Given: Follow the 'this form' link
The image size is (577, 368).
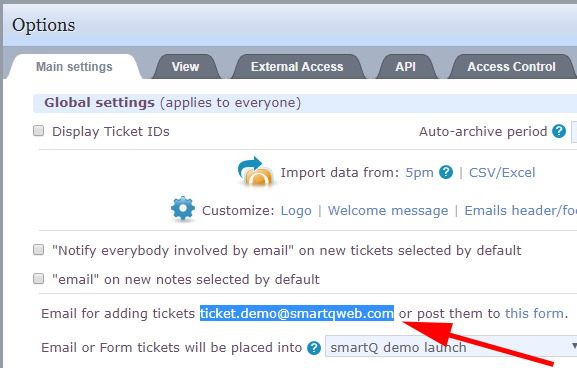Looking at the screenshot, I should 534,313.
